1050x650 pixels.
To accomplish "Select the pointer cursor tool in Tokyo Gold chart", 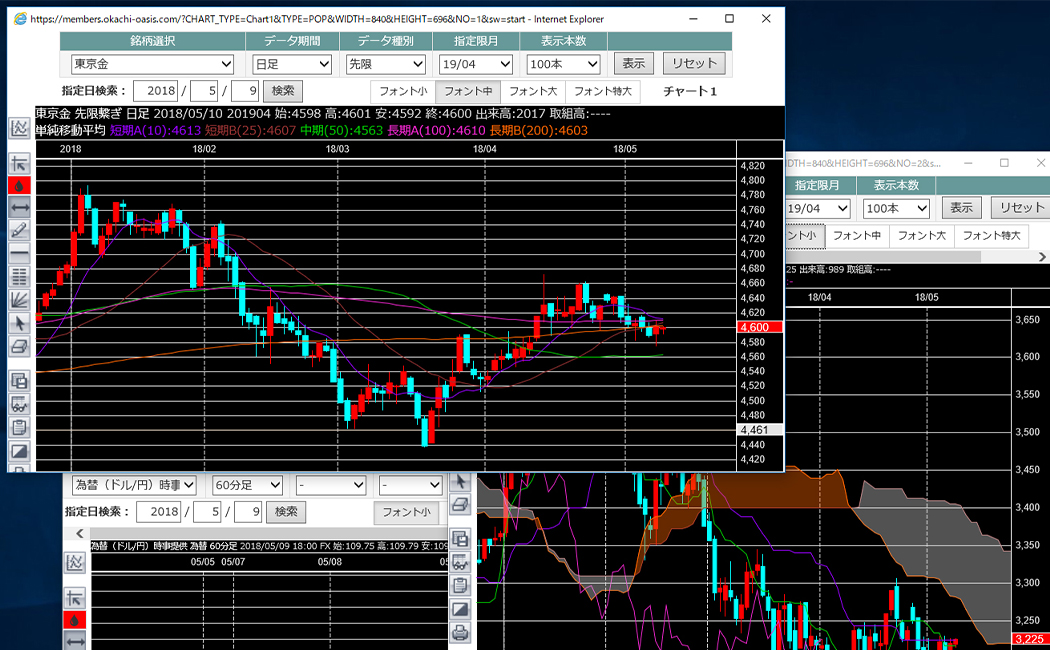I will [x=19, y=322].
